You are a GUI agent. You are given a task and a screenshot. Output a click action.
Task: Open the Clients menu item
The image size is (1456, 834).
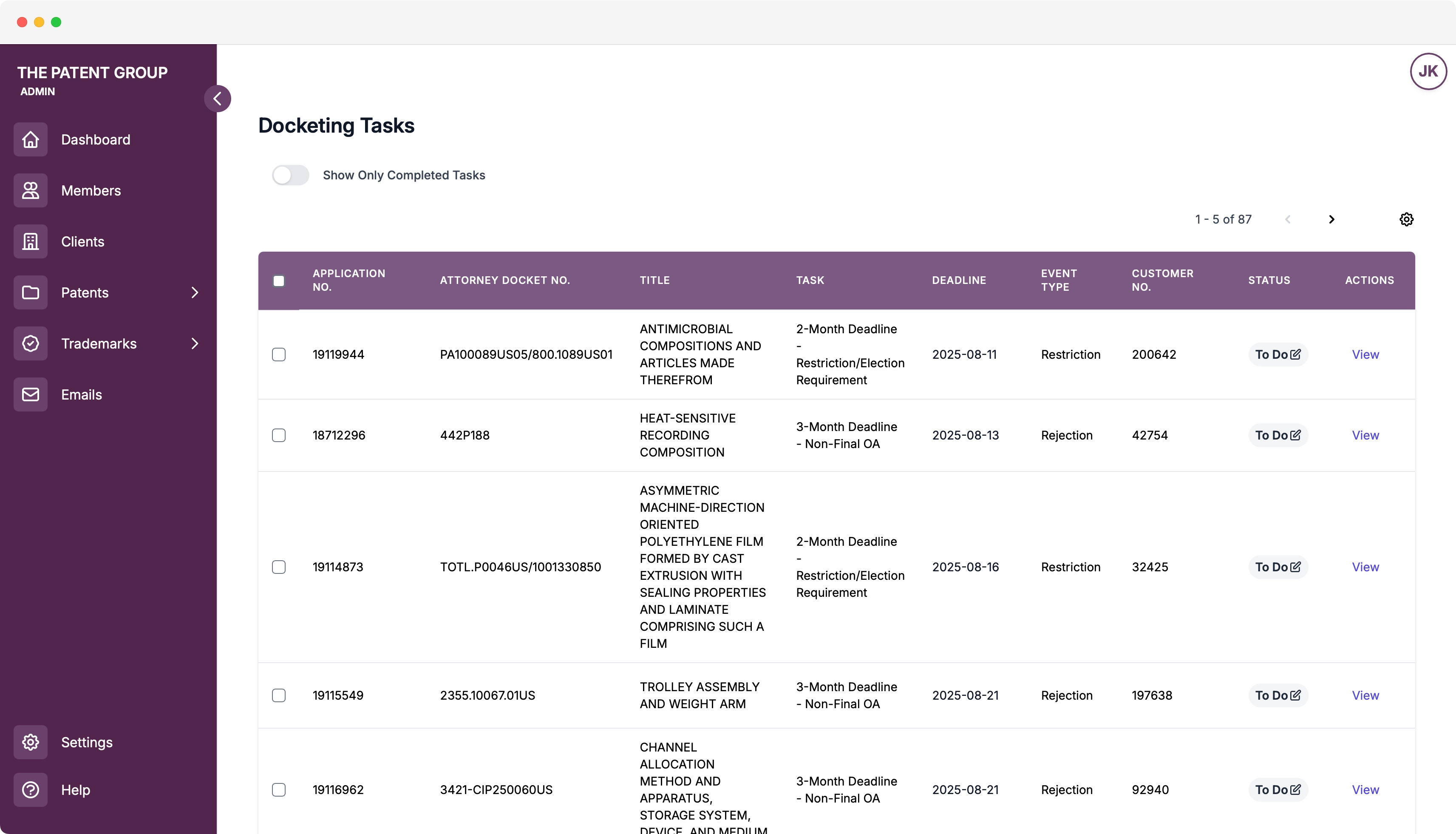[x=108, y=241]
